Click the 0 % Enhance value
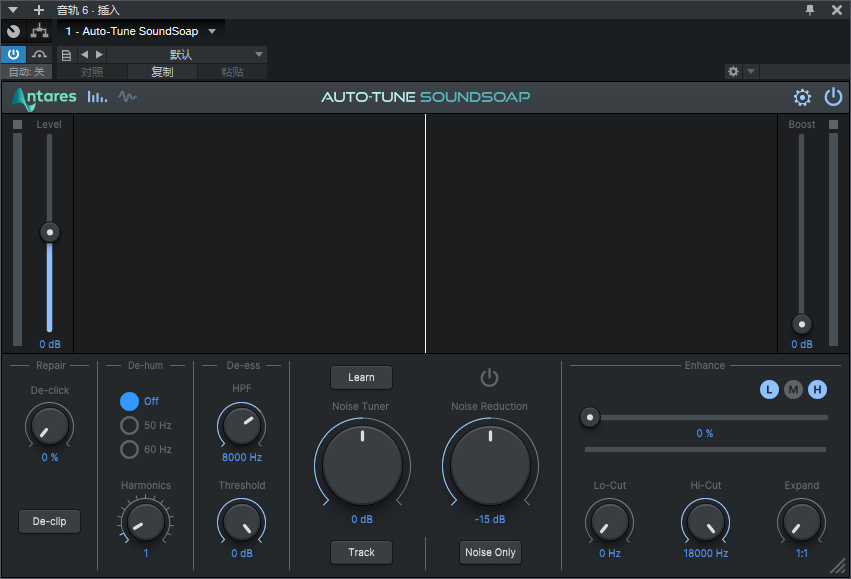 (705, 433)
